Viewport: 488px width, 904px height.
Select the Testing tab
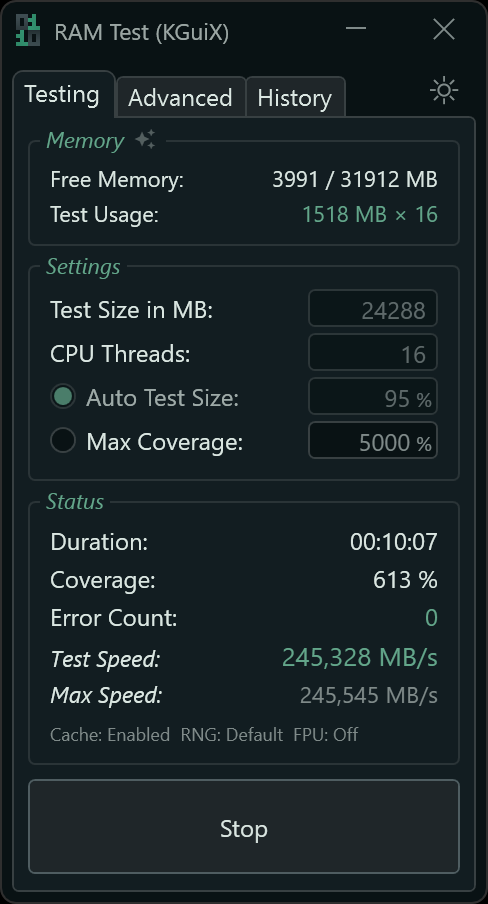tap(62, 94)
